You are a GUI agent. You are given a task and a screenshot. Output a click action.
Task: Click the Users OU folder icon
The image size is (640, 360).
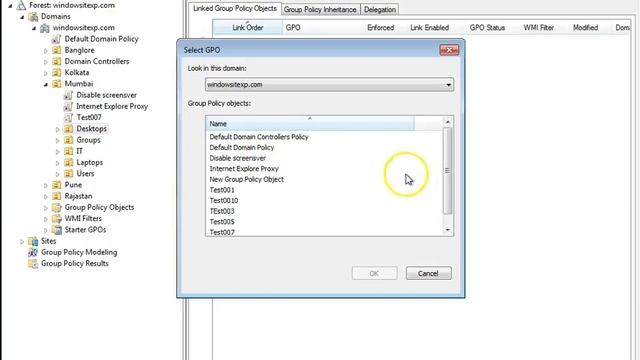[x=69, y=174]
